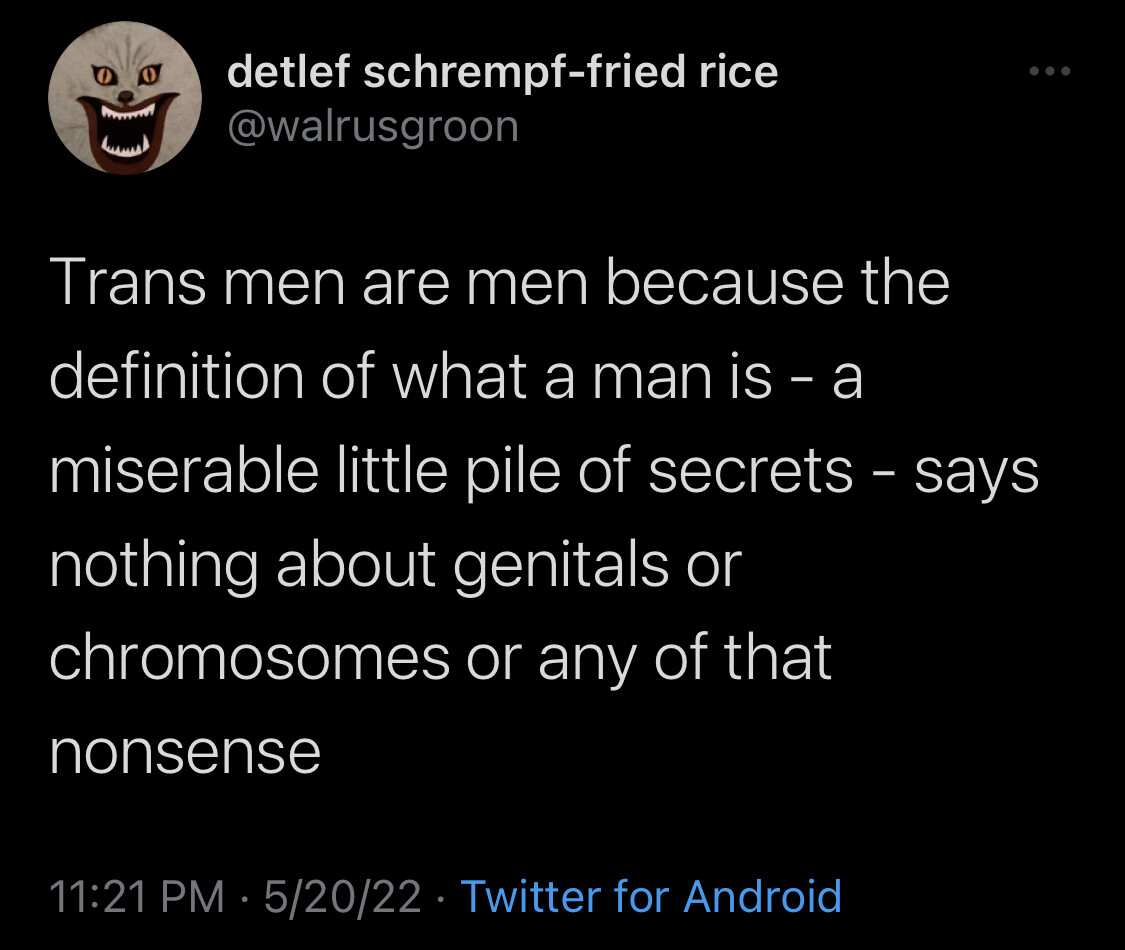
Task: Click the 11:21 PM timestamp
Action: tap(136, 896)
